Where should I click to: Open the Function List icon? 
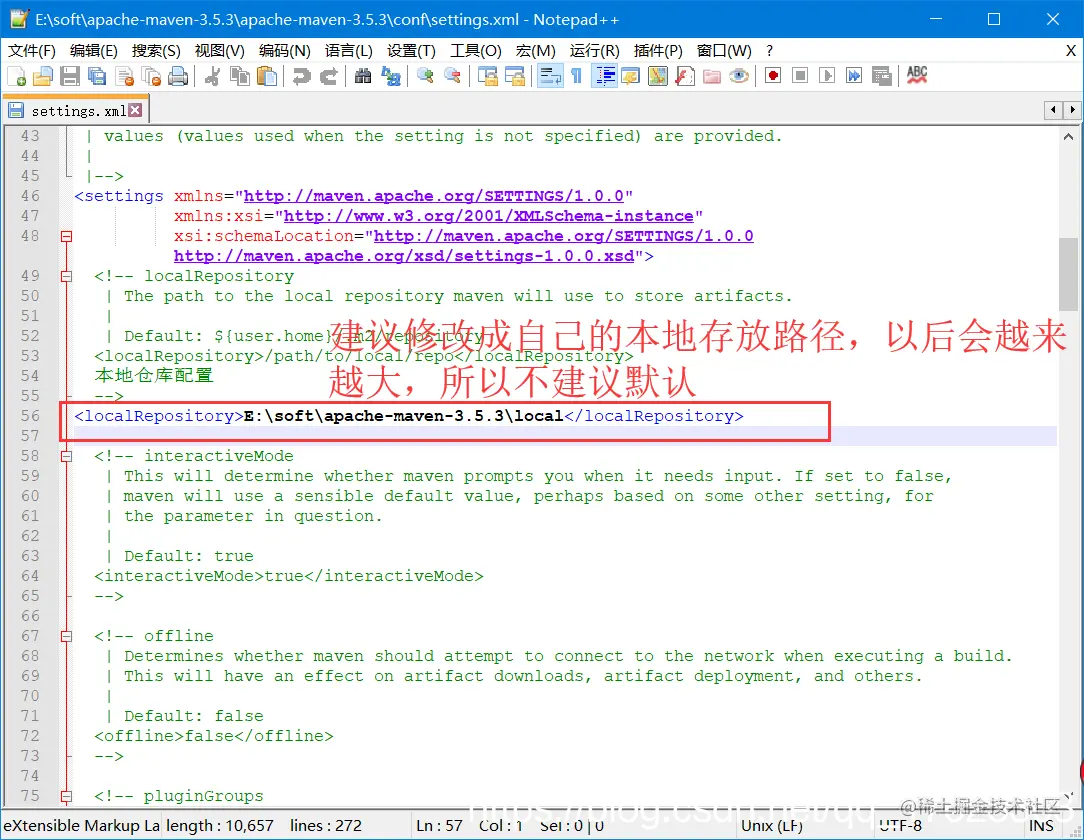(684, 76)
